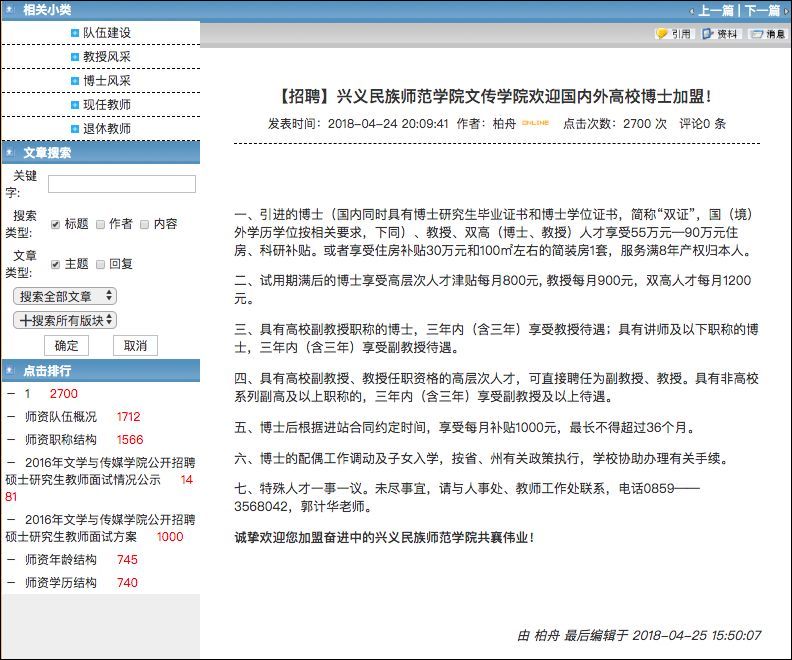Click the 消息 message icon

click(x=768, y=34)
